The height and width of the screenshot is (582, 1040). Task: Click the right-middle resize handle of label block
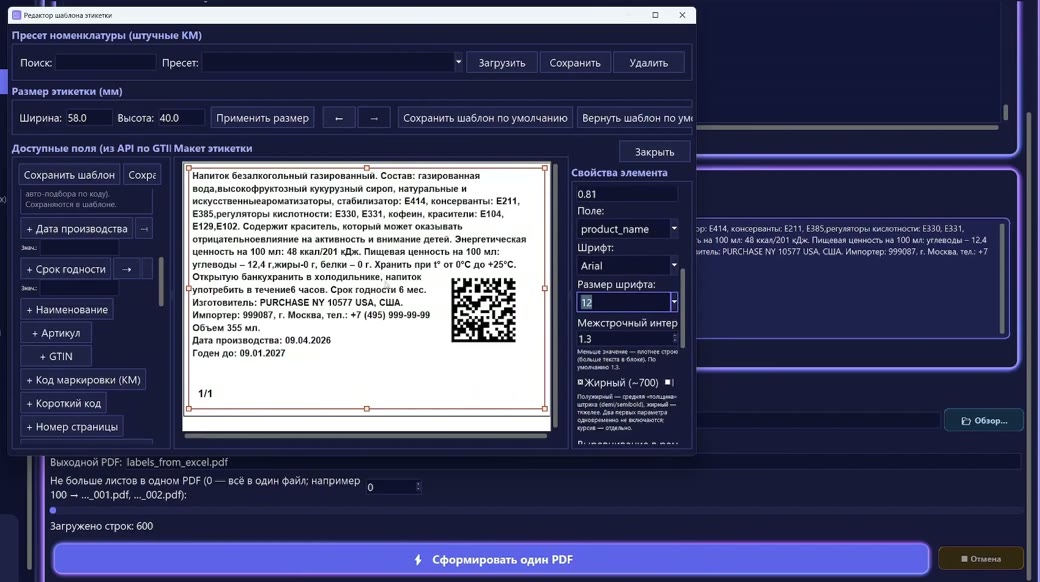545,289
